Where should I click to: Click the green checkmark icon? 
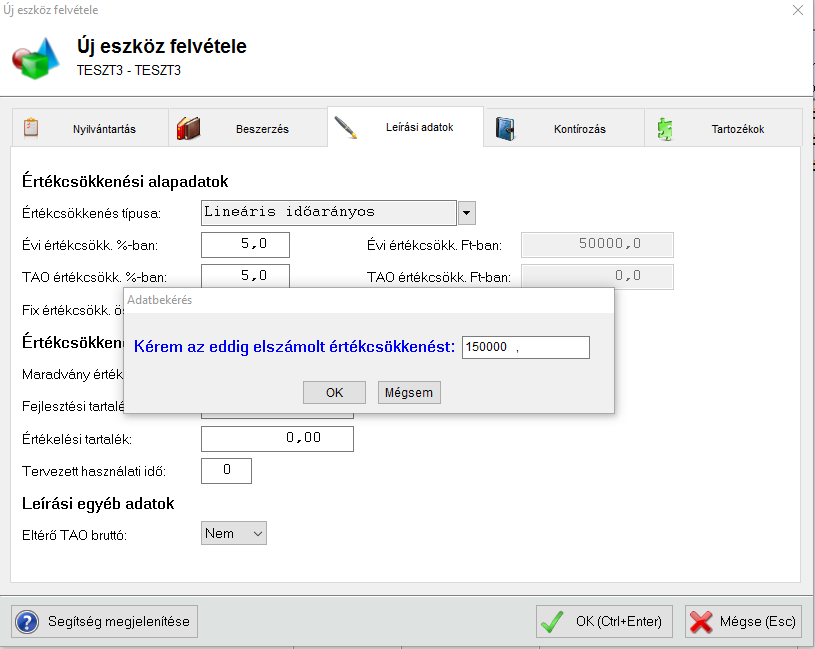pos(551,621)
